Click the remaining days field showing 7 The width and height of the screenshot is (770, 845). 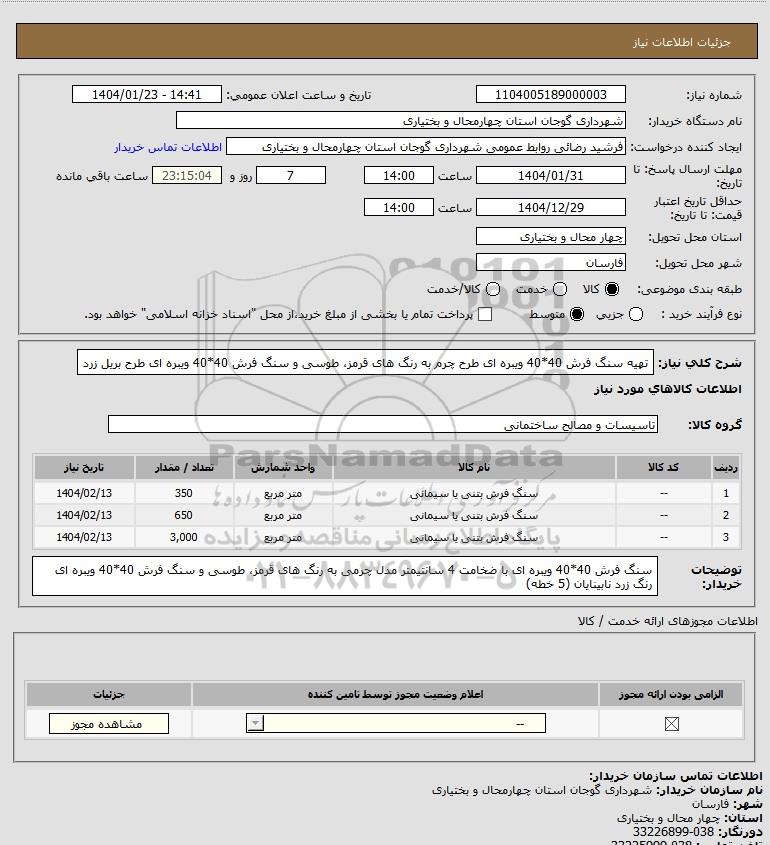click(x=290, y=175)
